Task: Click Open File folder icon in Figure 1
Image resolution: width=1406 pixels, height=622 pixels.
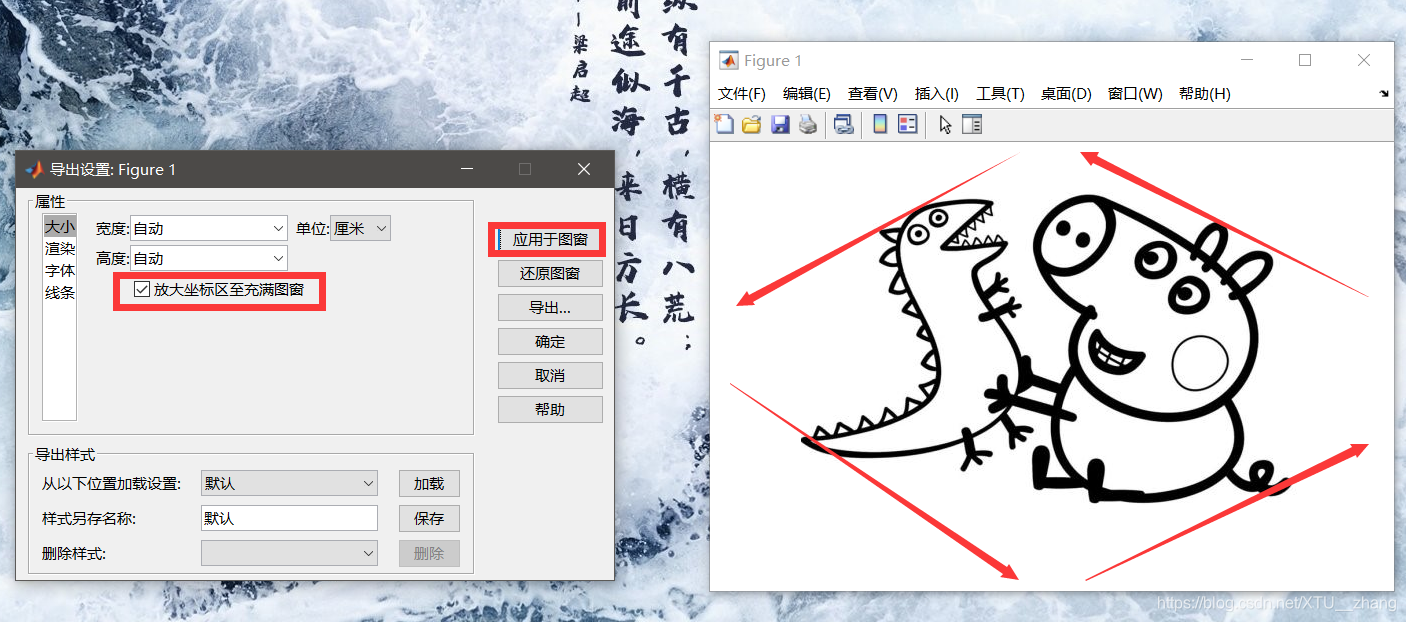Action: coord(751,124)
